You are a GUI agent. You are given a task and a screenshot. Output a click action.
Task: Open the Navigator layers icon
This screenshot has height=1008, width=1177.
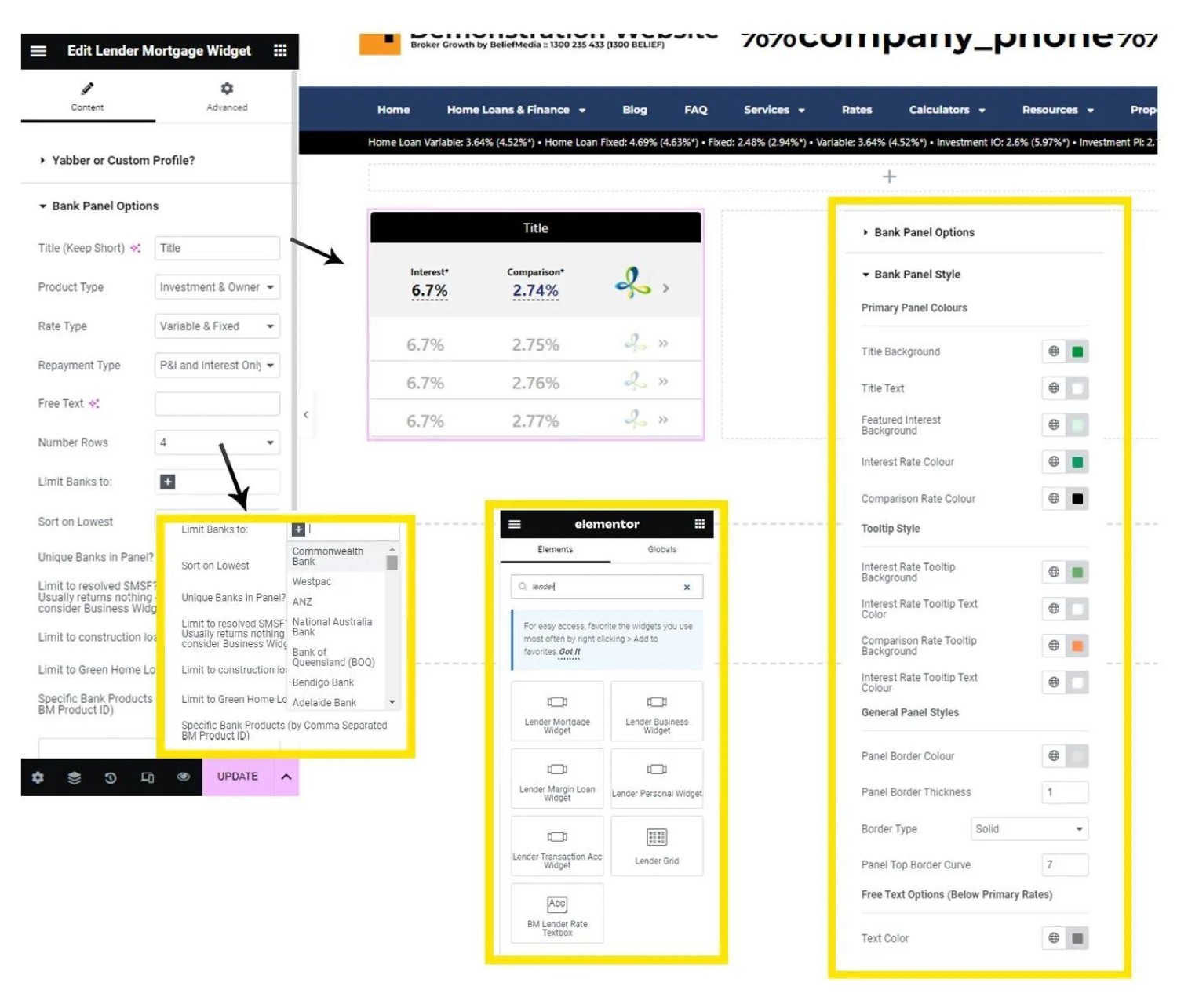coord(75,777)
